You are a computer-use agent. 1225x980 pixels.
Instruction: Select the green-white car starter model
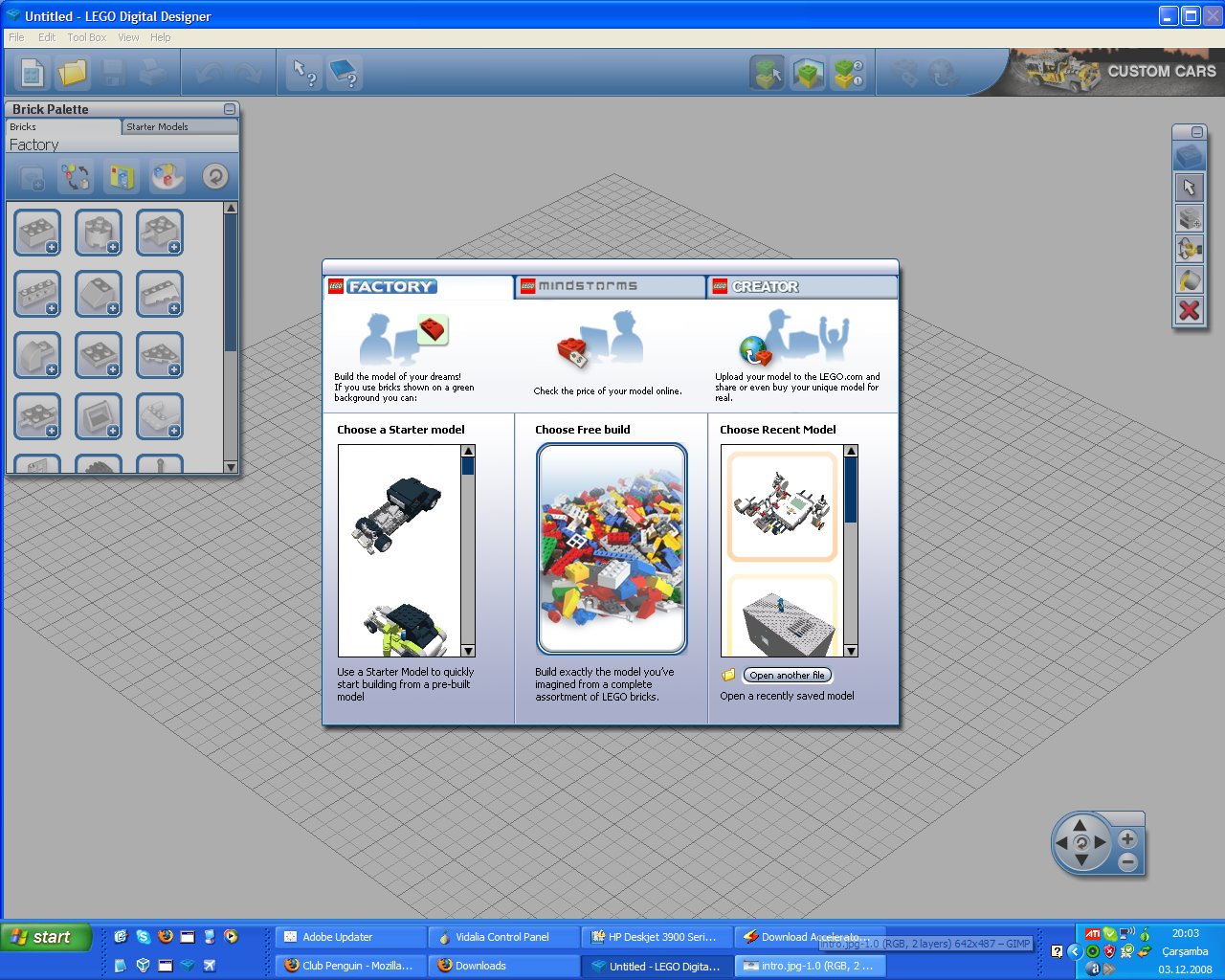[405, 627]
